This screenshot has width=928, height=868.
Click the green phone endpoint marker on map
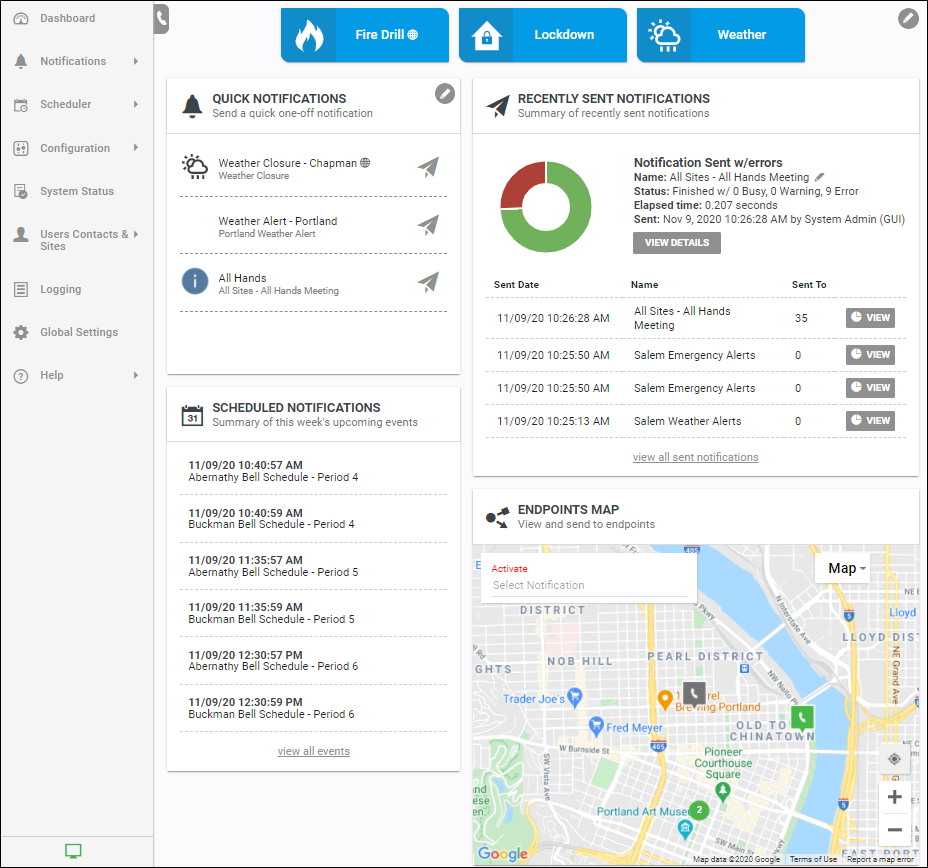pyautogui.click(x=802, y=718)
